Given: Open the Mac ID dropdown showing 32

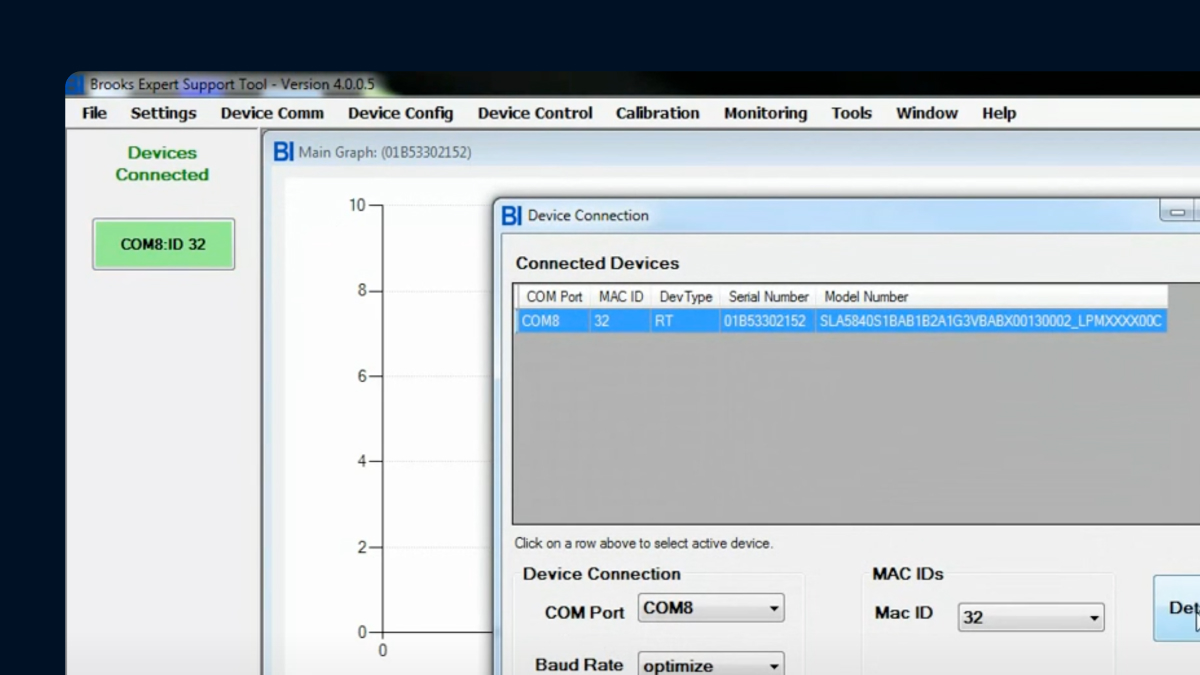Looking at the screenshot, I should pos(1030,617).
